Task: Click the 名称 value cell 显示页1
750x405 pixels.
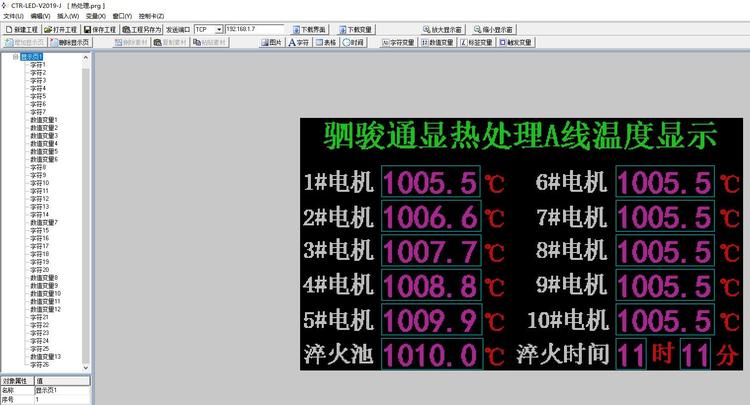Action: pyautogui.click(x=62, y=390)
